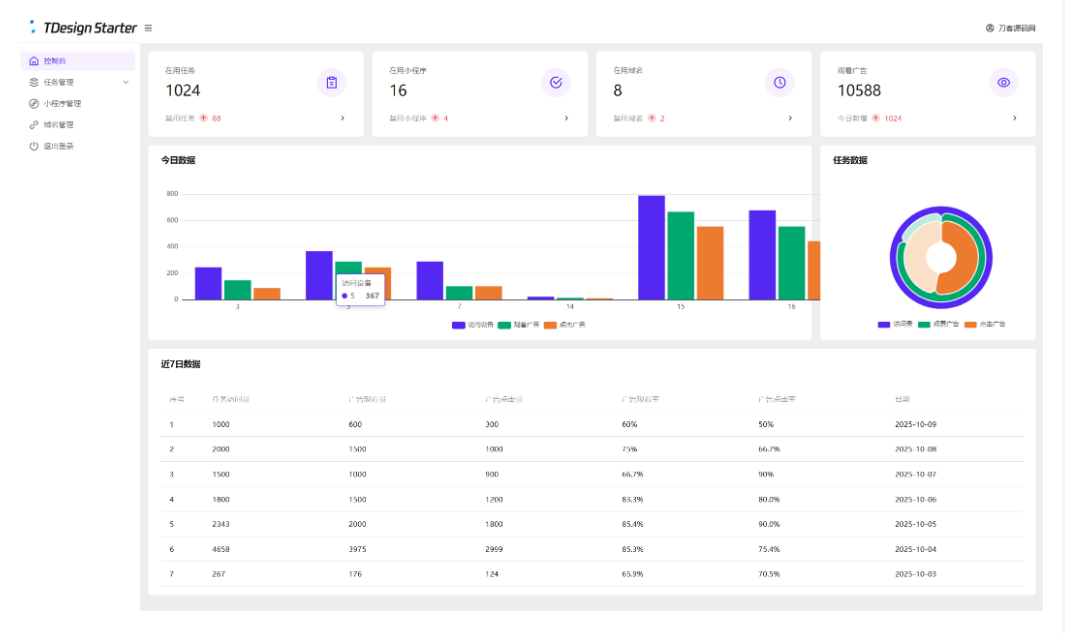The image size is (1065, 633).
Task: Click the clock icon on 在用域名 card
Action: [x=780, y=82]
